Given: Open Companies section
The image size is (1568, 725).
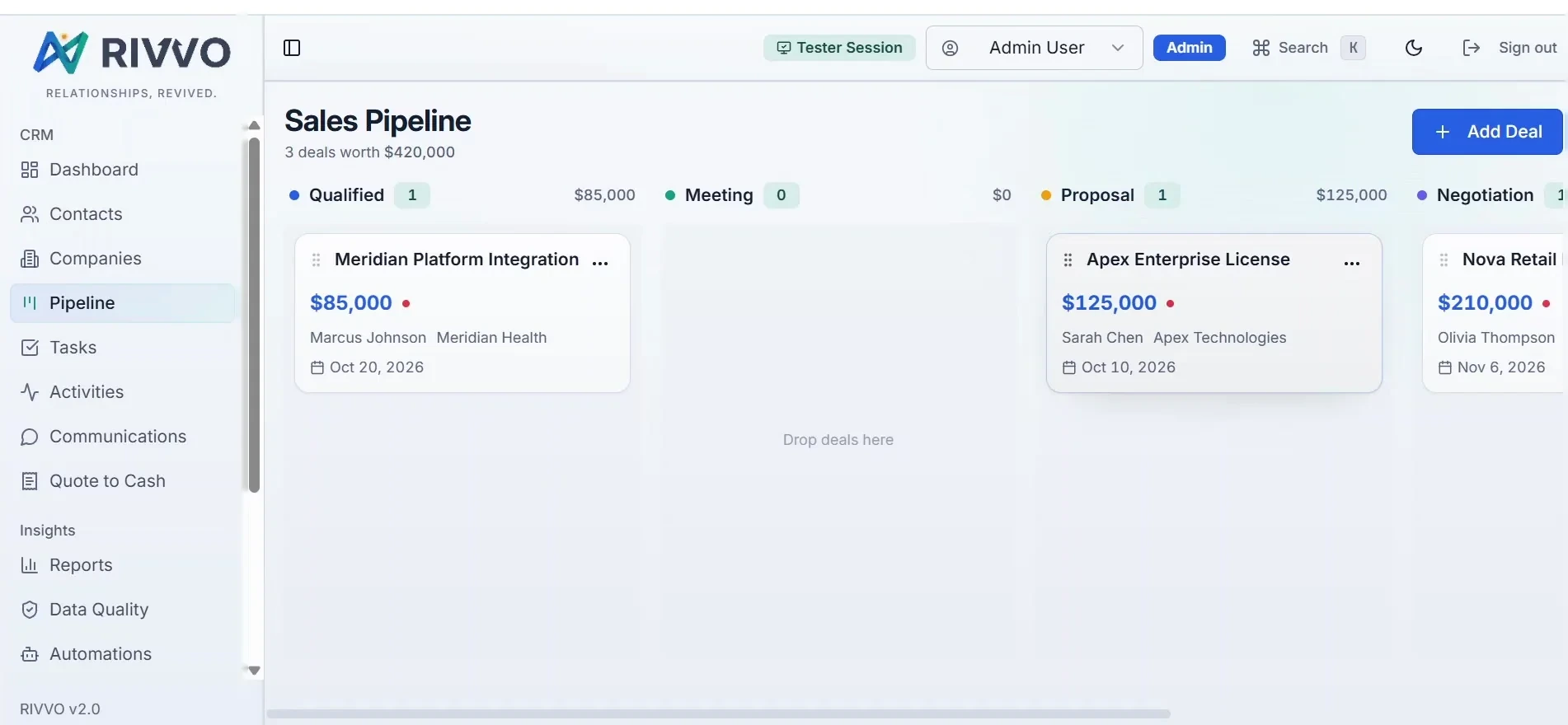Looking at the screenshot, I should 122,259.
